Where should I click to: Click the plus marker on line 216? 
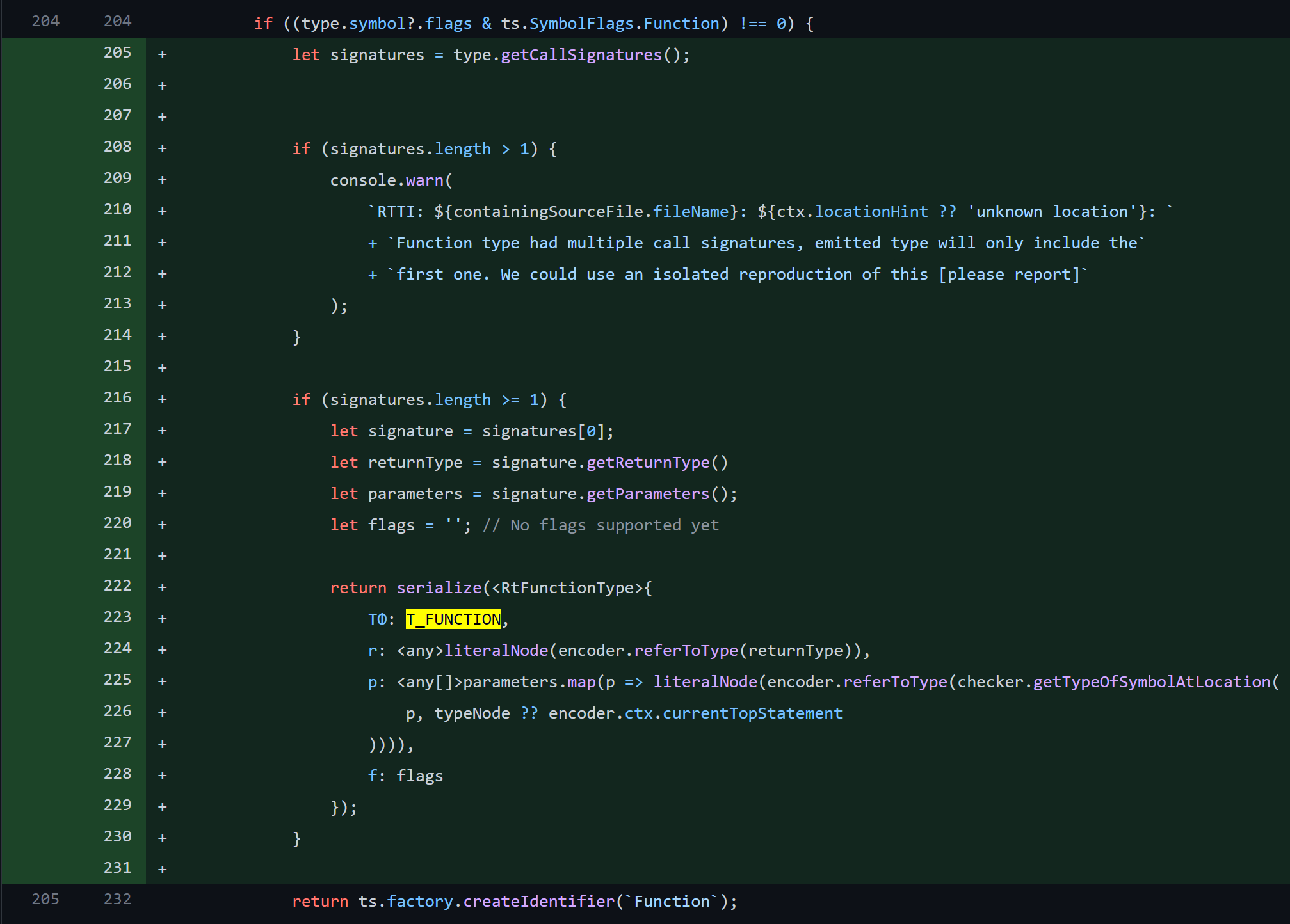coord(163,399)
